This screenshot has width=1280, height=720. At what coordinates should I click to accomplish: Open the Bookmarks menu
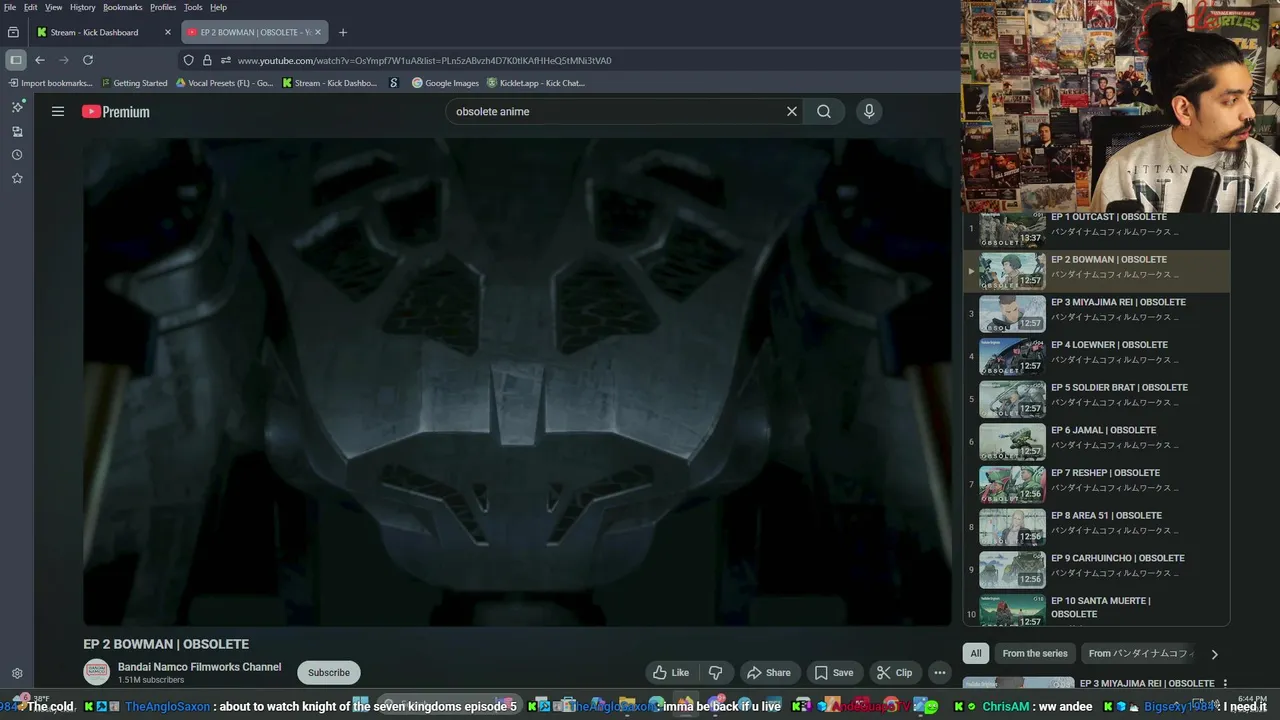[123, 7]
